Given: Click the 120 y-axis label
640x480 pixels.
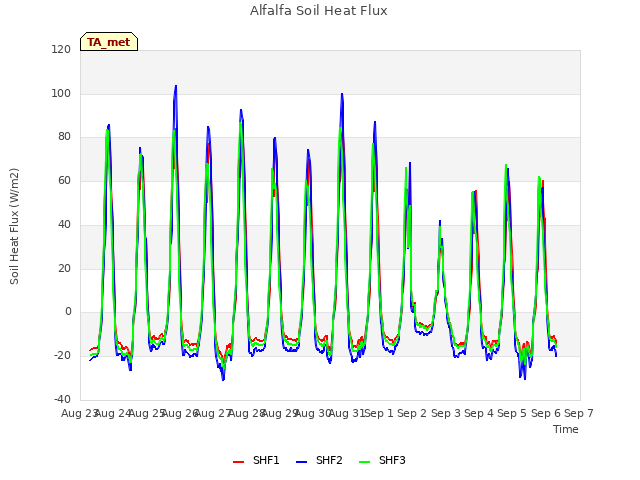Looking at the screenshot, I should pyautogui.click(x=61, y=49).
